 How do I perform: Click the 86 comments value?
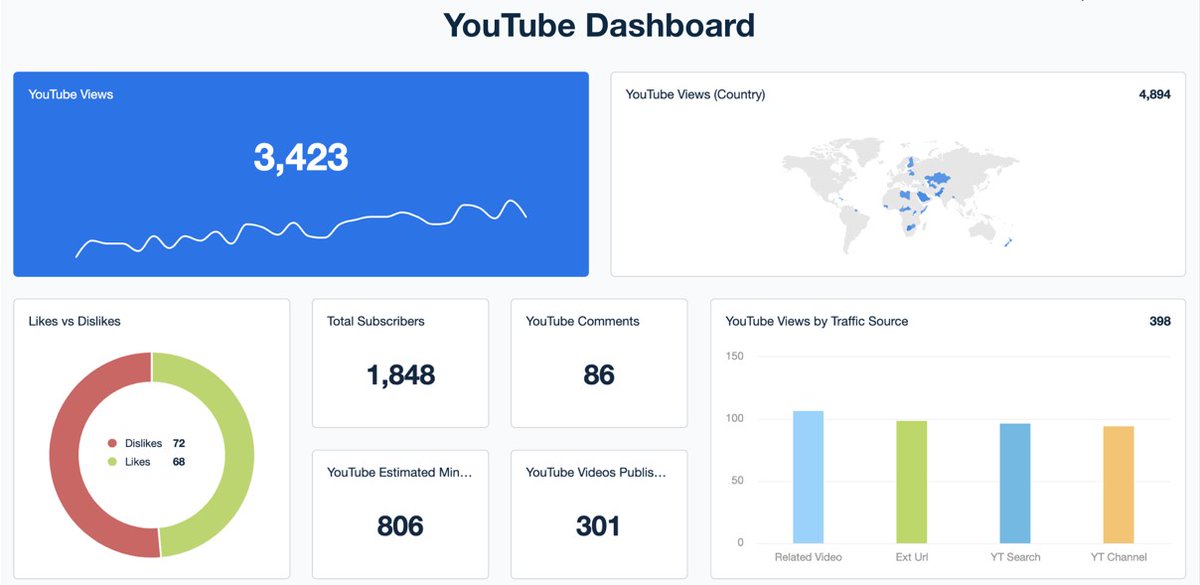coord(599,375)
